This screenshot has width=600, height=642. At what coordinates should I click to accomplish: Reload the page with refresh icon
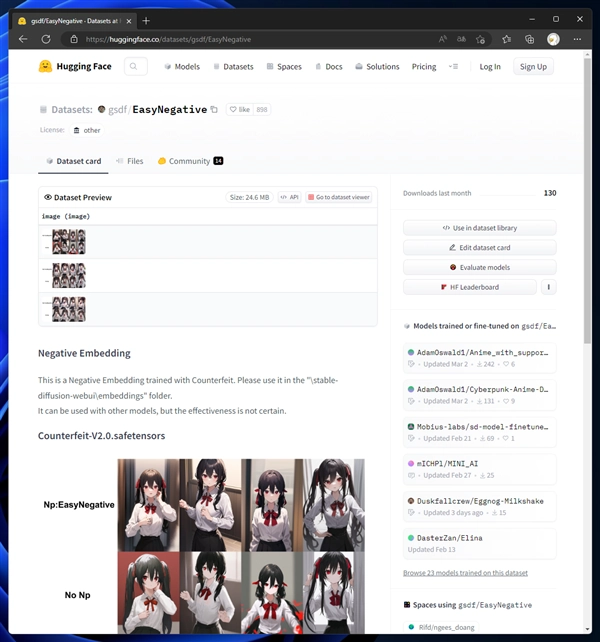(46, 39)
